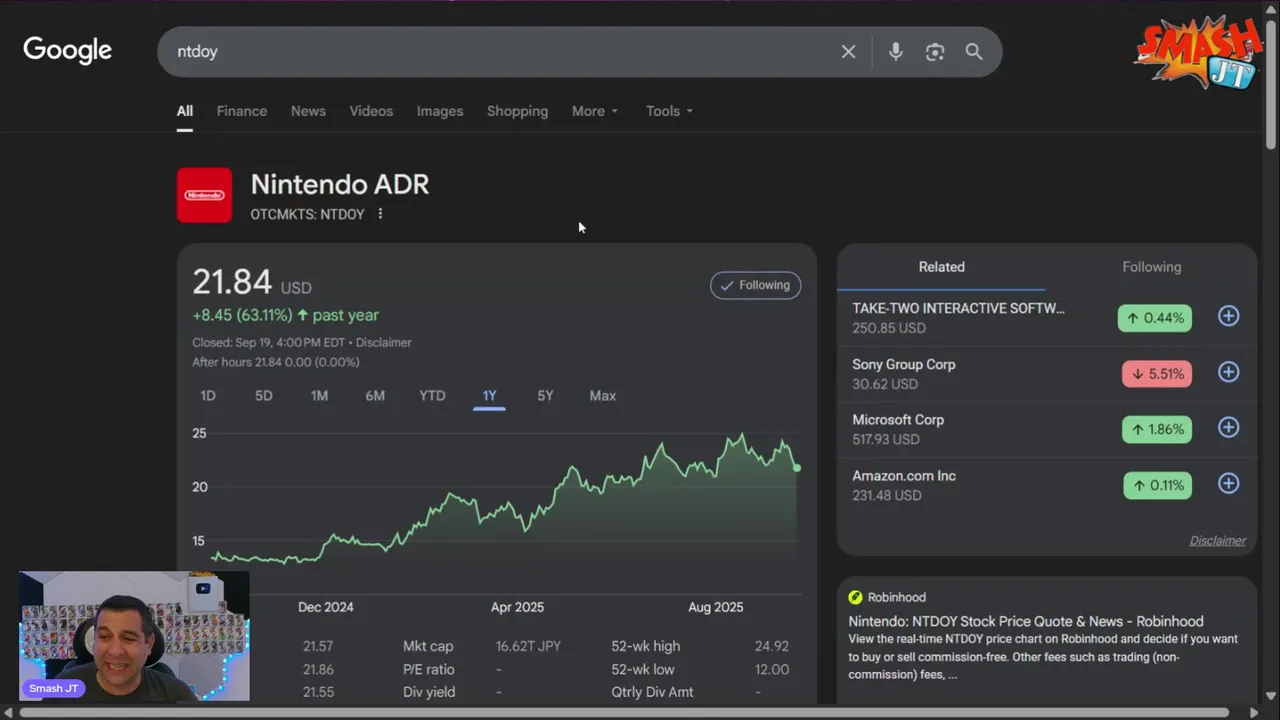Open Google Lens image search icon

click(x=935, y=52)
